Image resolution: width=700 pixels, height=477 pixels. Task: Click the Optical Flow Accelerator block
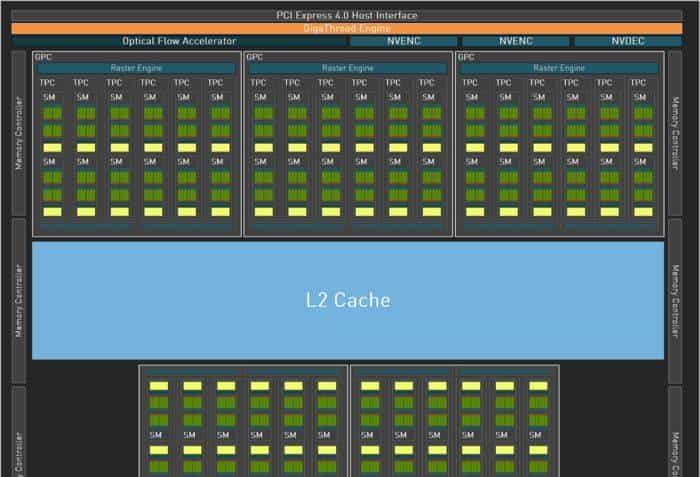click(x=179, y=41)
